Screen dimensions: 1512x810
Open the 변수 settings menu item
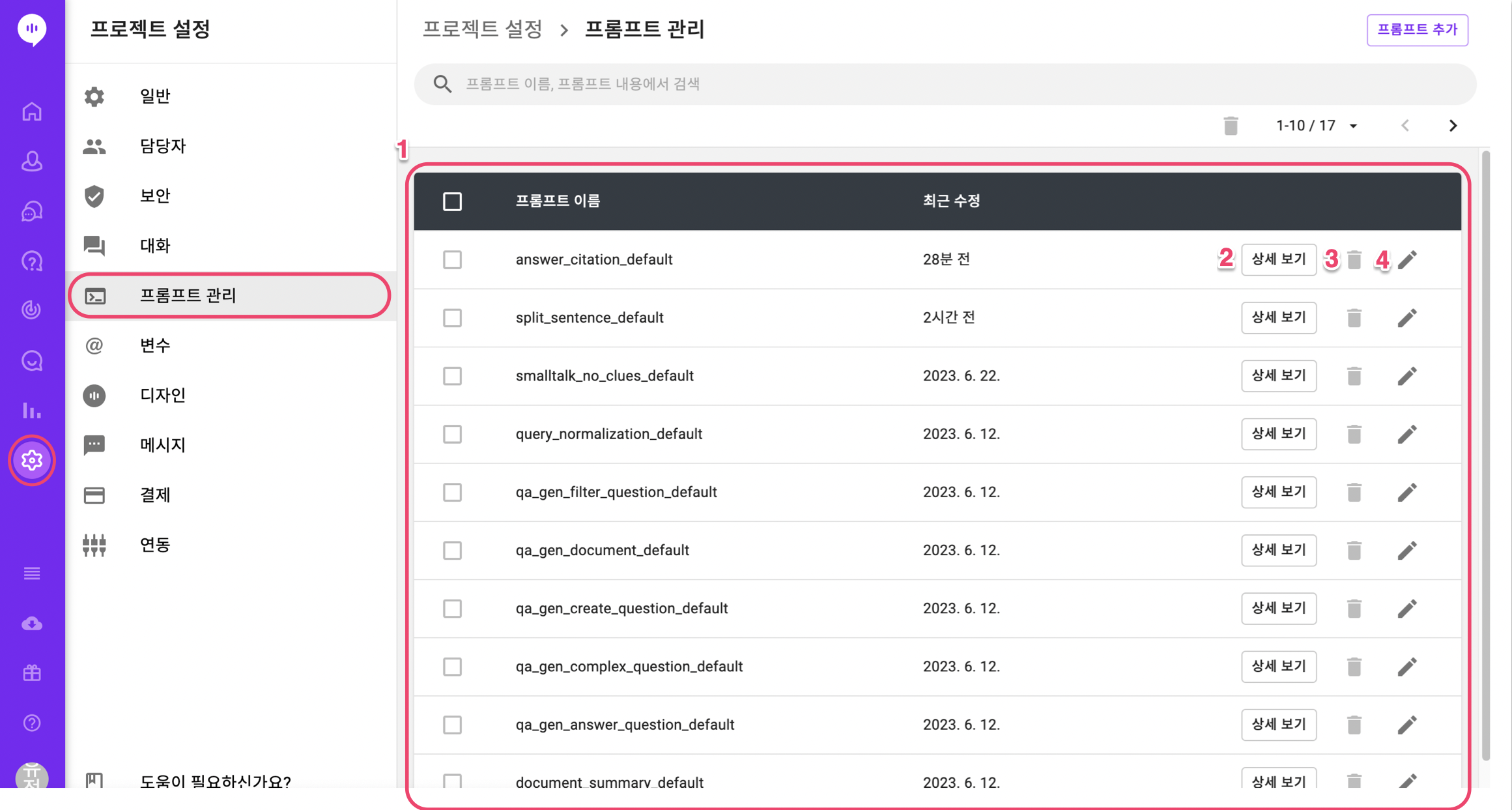(155, 345)
